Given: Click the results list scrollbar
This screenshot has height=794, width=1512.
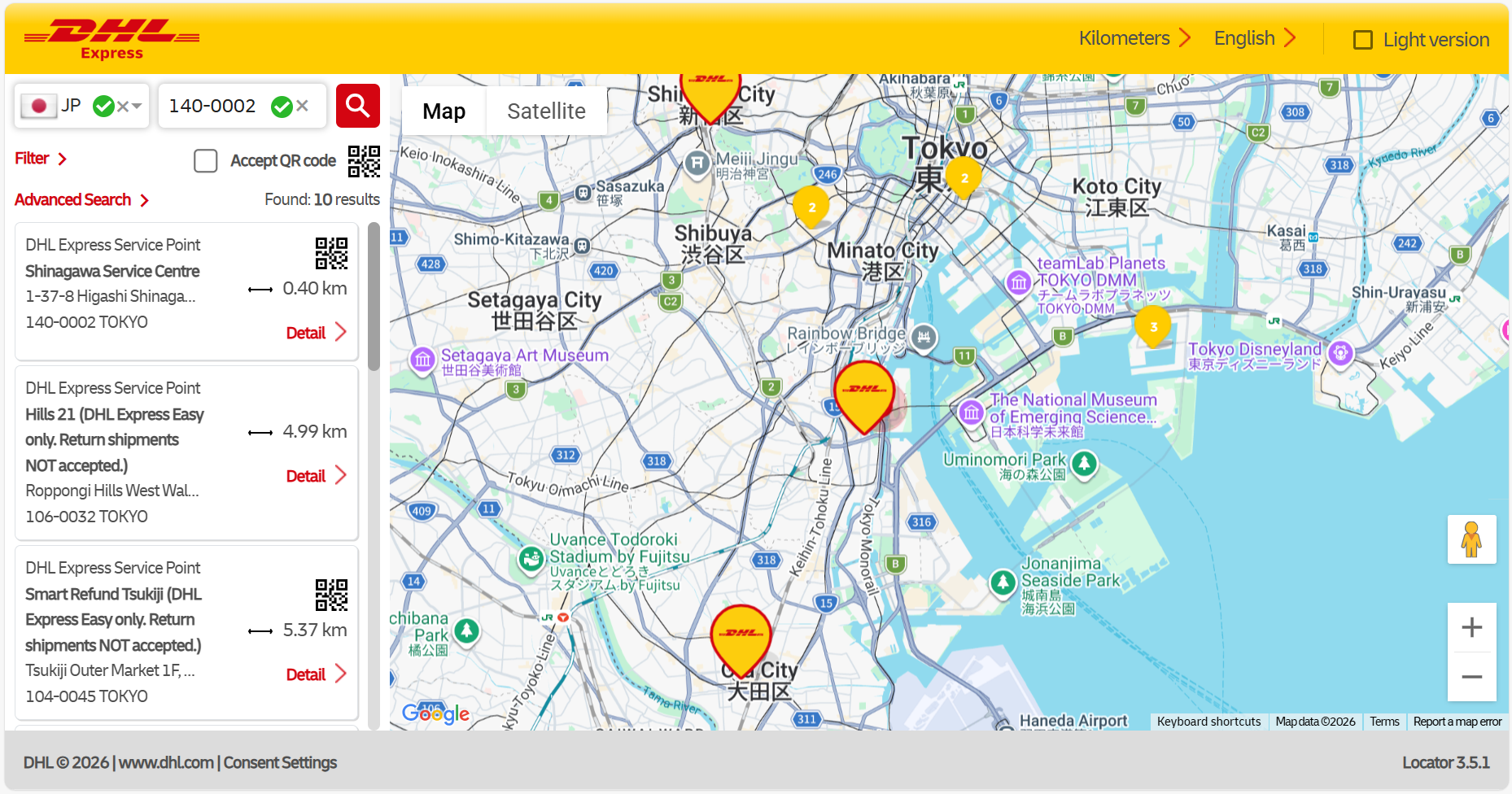Looking at the screenshot, I should pyautogui.click(x=374, y=297).
